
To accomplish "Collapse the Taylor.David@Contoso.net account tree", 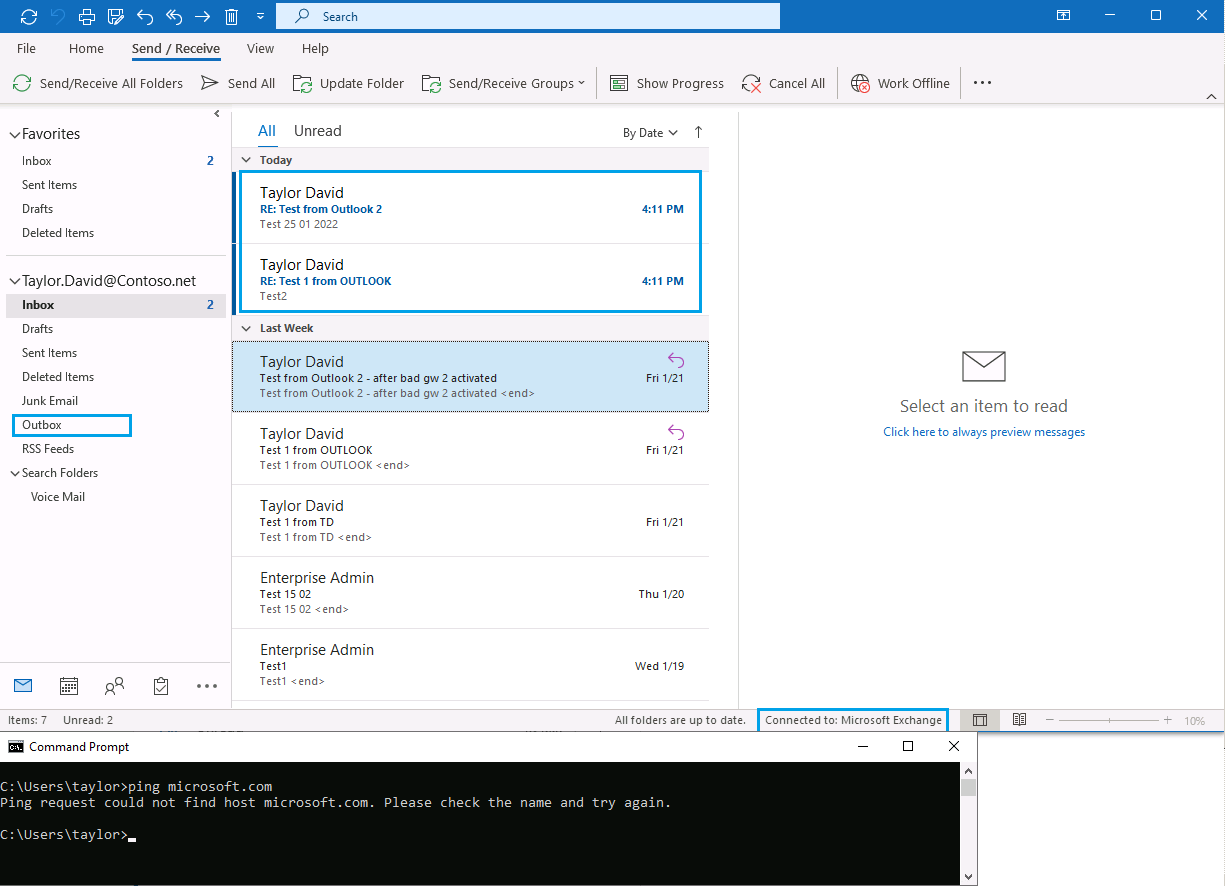I will coord(14,282).
